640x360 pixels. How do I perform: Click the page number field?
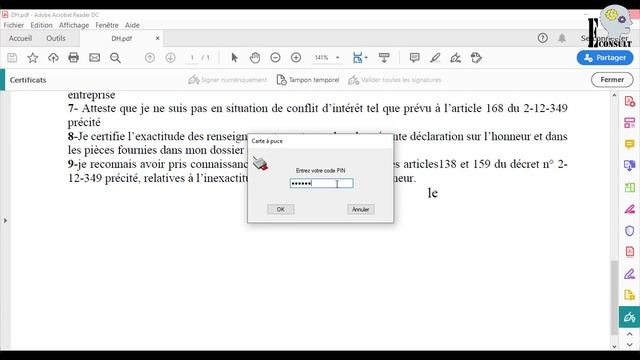tap(192, 58)
